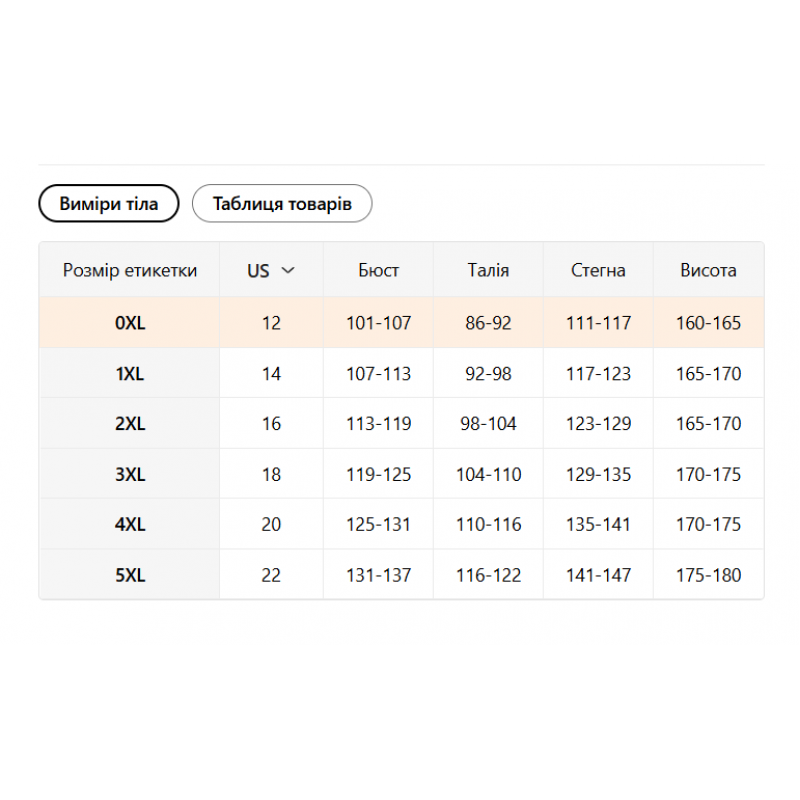Click the Талія column header
This screenshot has height=800, width=800.
pyautogui.click(x=488, y=270)
